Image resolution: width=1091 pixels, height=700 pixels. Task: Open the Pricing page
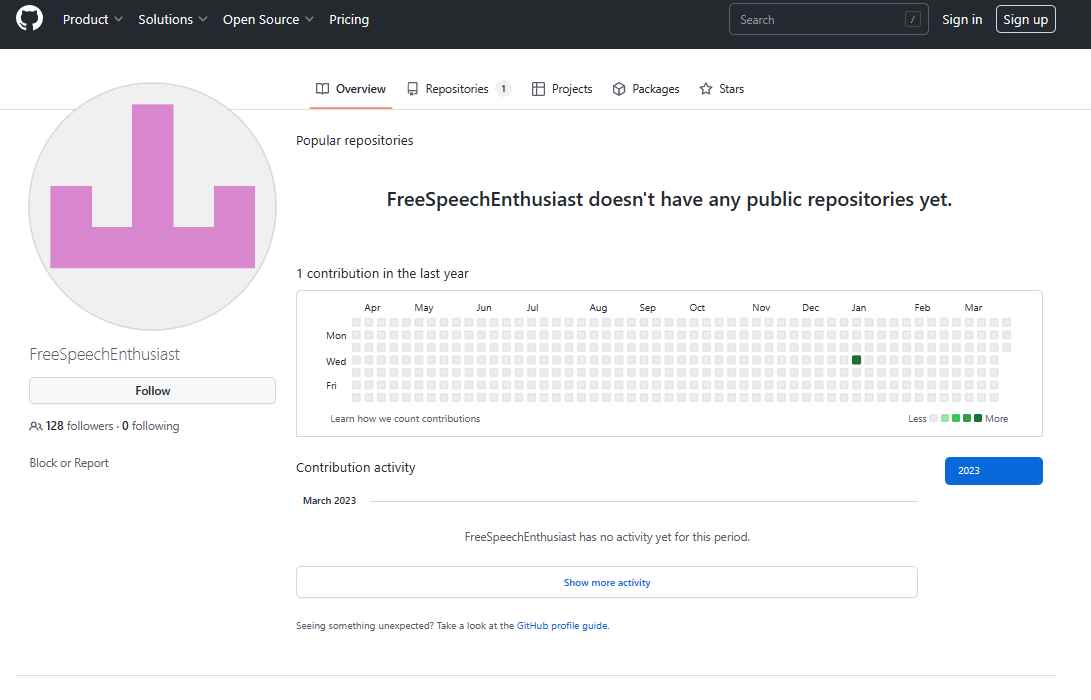(x=349, y=19)
